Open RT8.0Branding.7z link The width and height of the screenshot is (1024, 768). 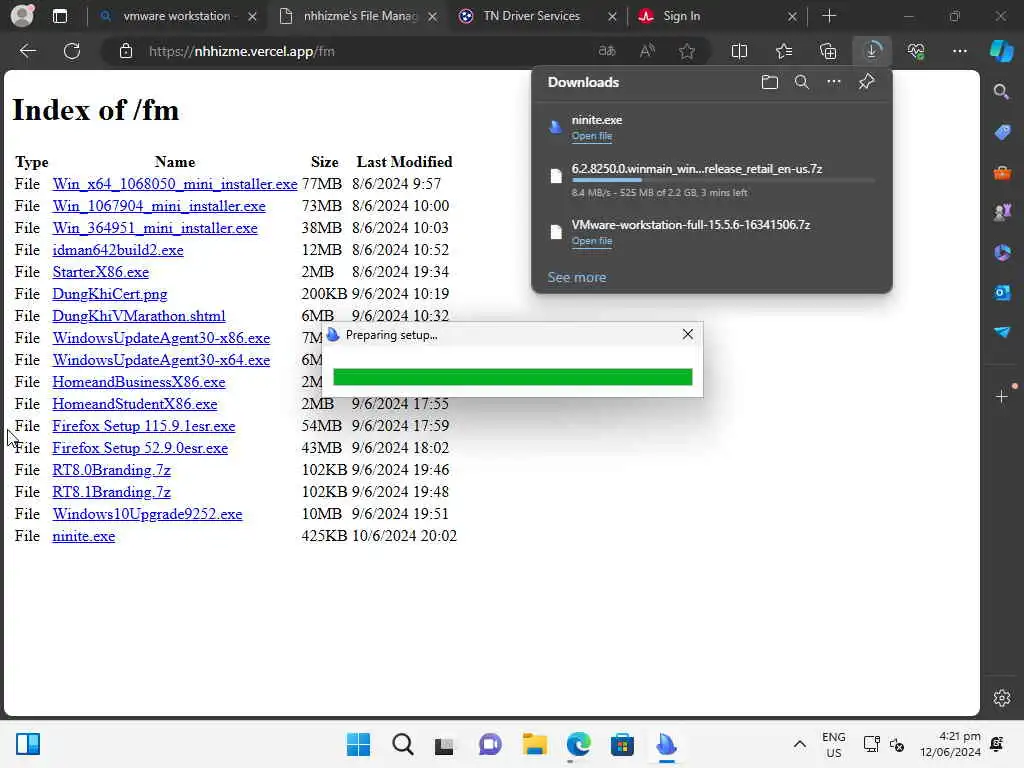pyautogui.click(x=111, y=470)
